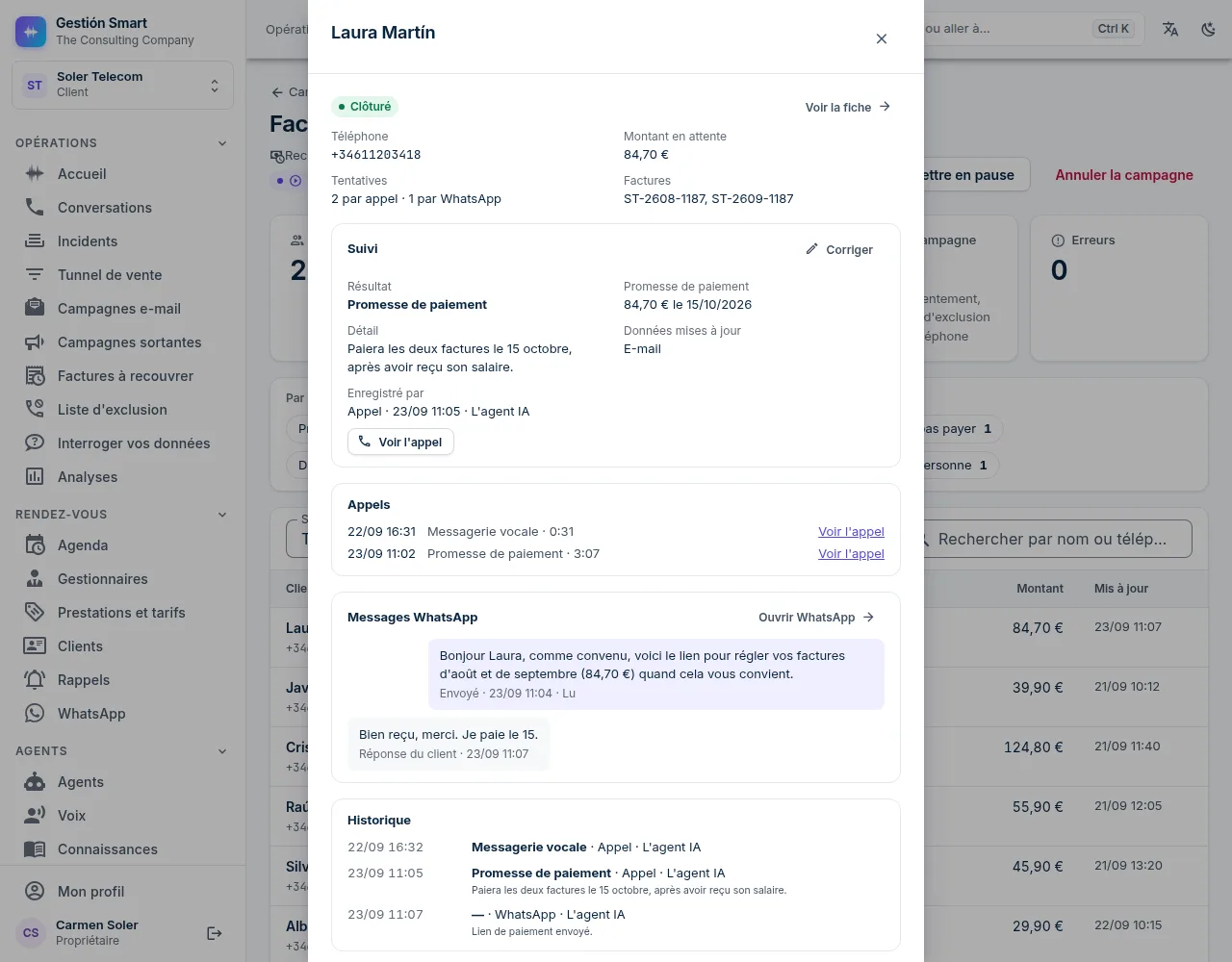Click the Prestations et tarifs tag icon
Image resolution: width=1232 pixels, height=962 pixels.
coord(35,613)
